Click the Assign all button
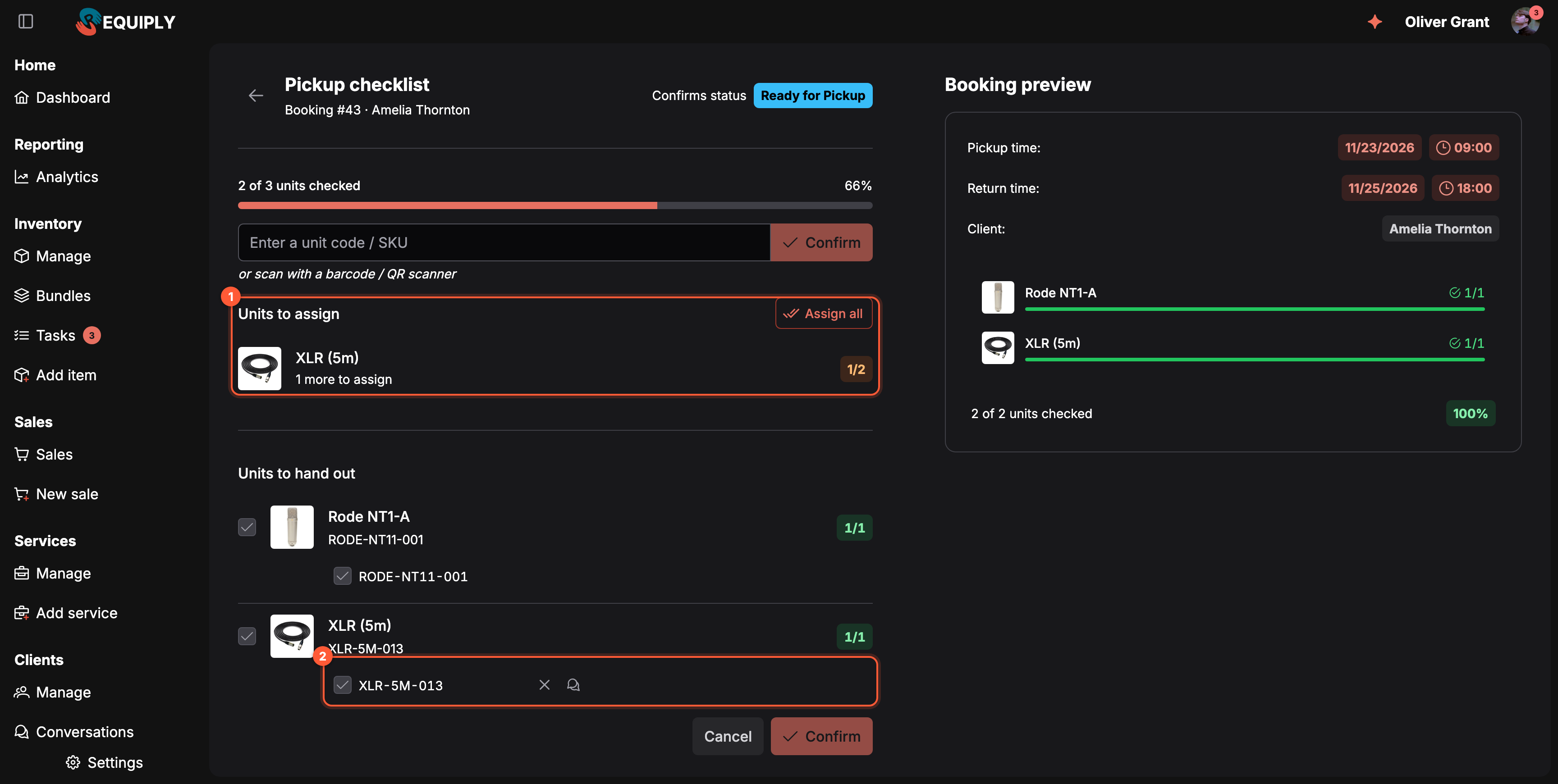 pyautogui.click(x=824, y=313)
